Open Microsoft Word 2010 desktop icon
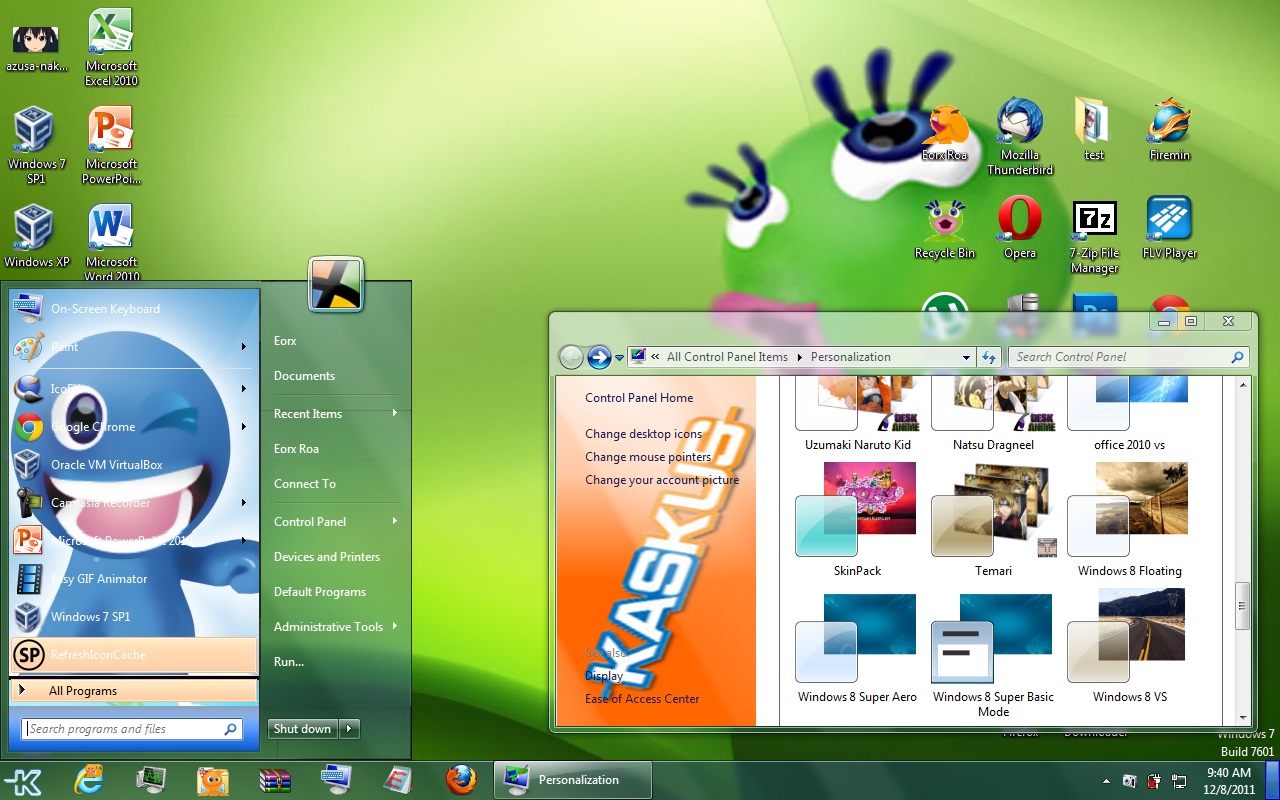The width and height of the screenshot is (1280, 800). point(111,243)
